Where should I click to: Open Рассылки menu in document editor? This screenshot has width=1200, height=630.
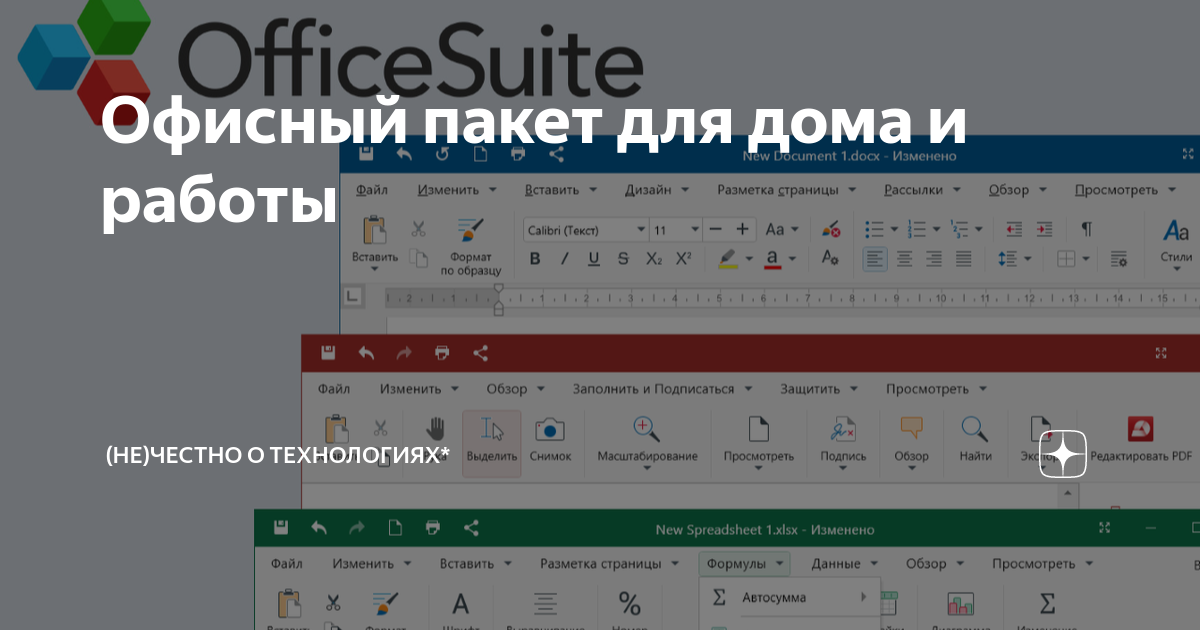[x=922, y=189]
